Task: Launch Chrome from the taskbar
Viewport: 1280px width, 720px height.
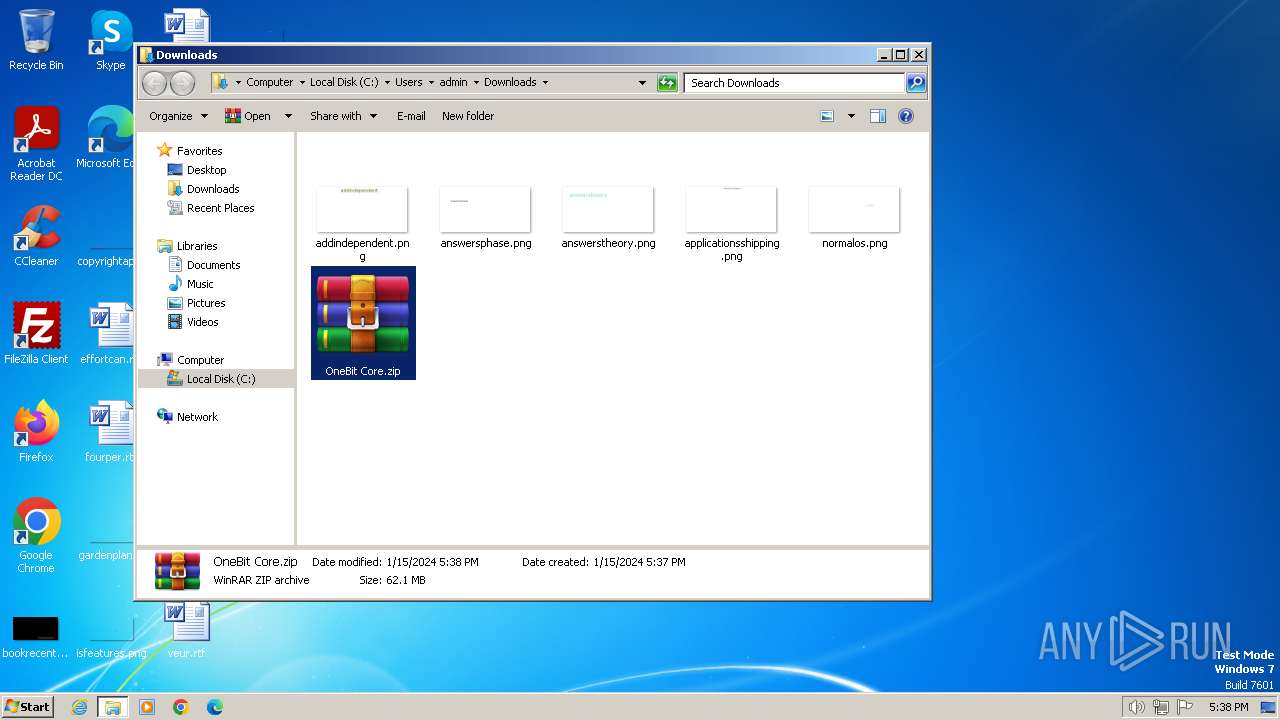Action: click(x=181, y=707)
